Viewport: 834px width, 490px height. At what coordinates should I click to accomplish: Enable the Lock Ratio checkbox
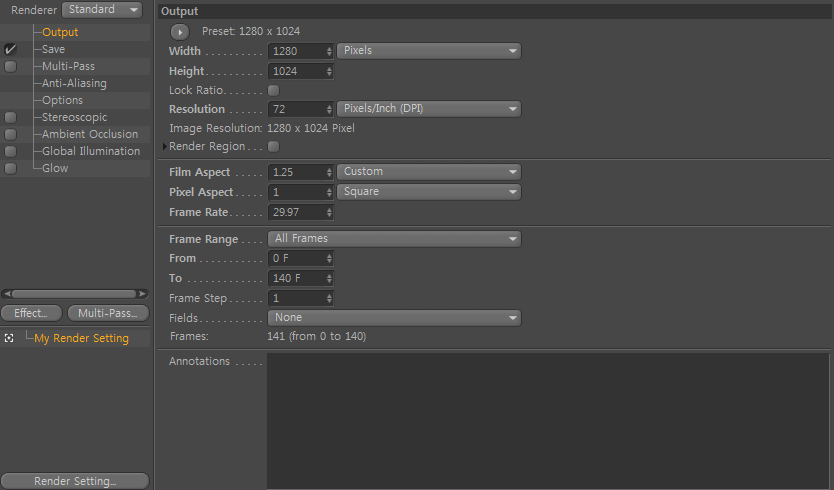point(273,90)
